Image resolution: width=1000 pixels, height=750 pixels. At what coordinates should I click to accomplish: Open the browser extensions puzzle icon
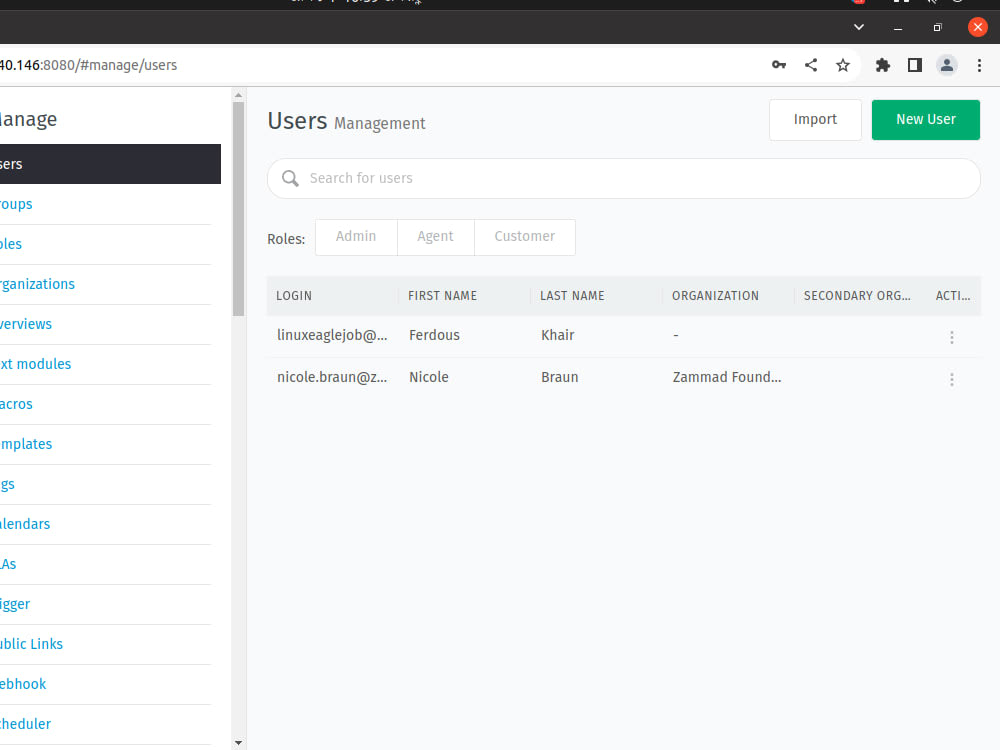[x=883, y=65]
